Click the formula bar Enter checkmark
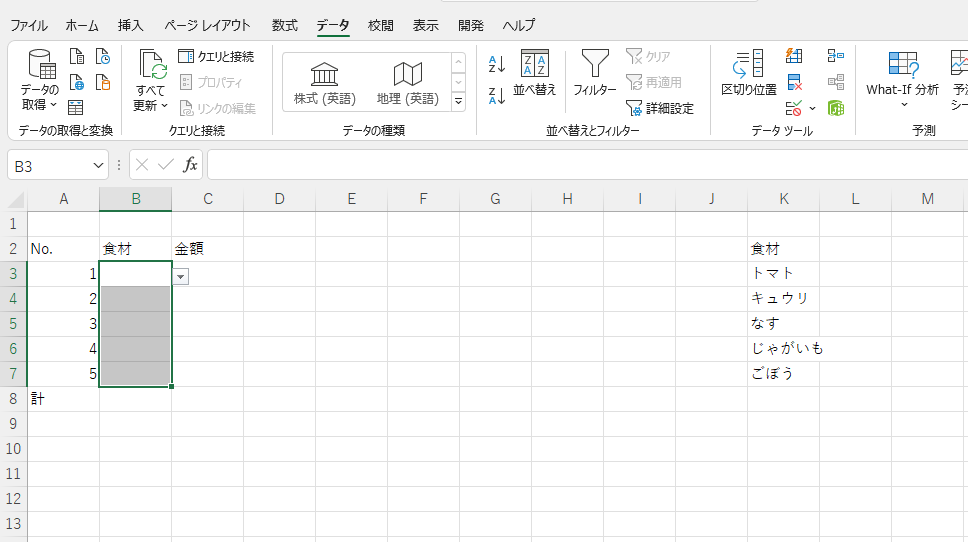This screenshot has width=968, height=542. [x=165, y=165]
